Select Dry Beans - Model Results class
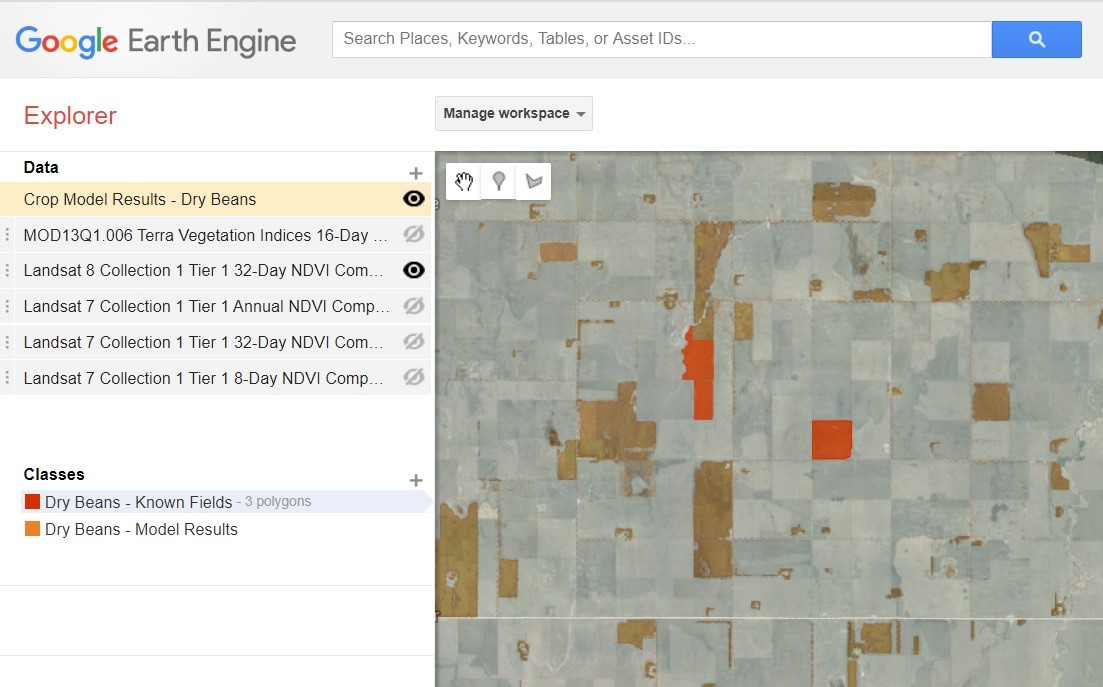Viewport: 1103px width, 687px height. [x=141, y=529]
